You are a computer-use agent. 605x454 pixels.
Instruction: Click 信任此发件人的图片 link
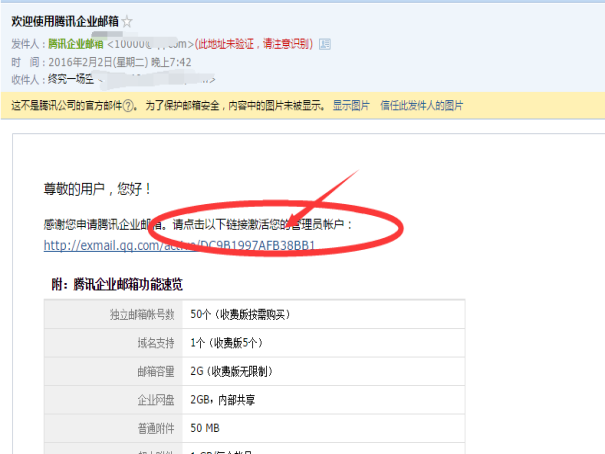pos(421,105)
